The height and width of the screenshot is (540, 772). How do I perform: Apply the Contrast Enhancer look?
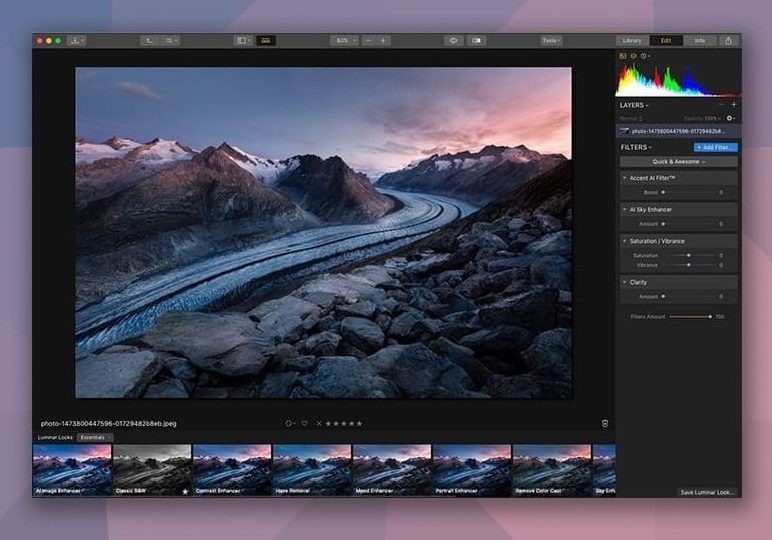tap(232, 470)
